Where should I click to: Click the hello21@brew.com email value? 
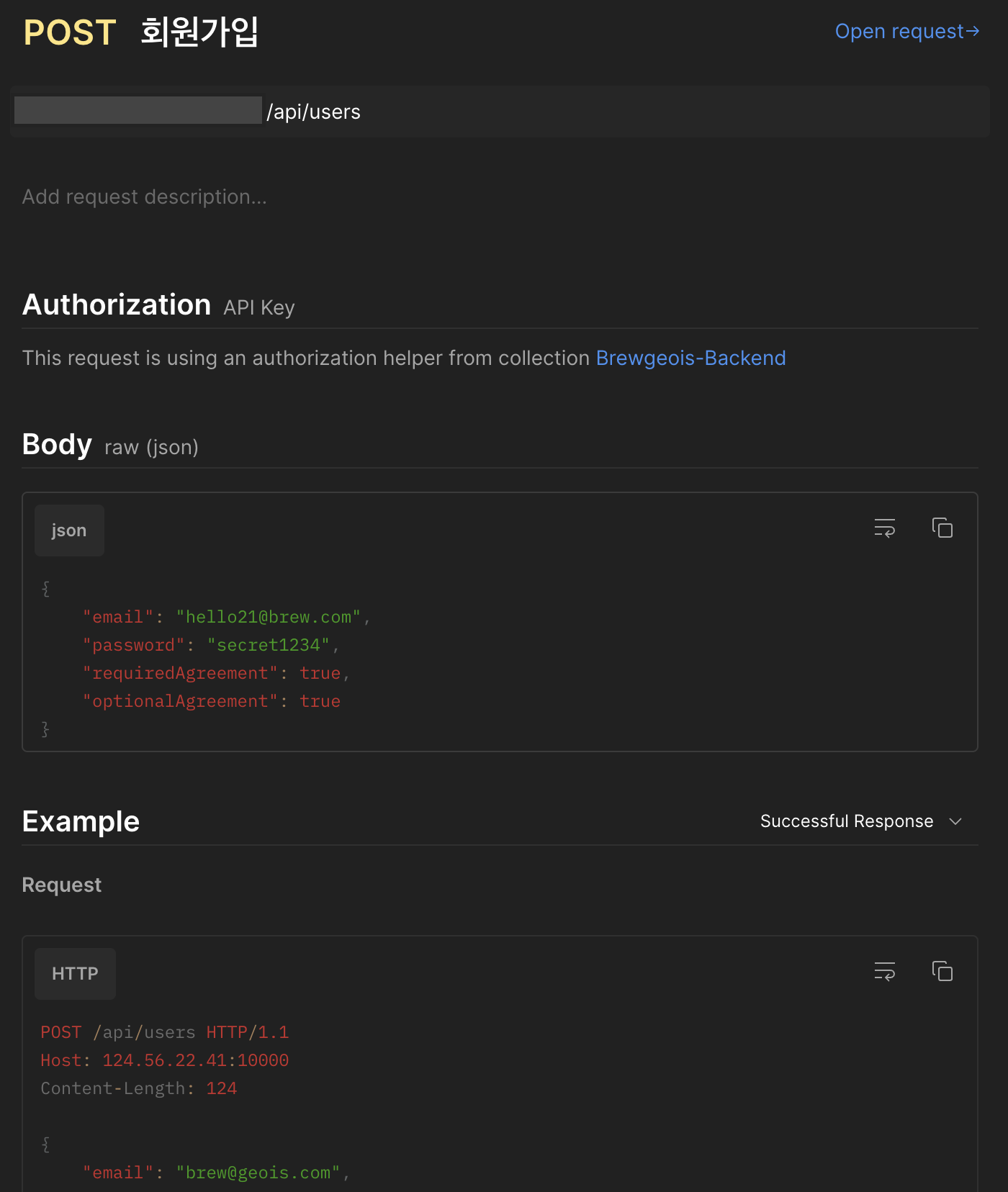269,617
